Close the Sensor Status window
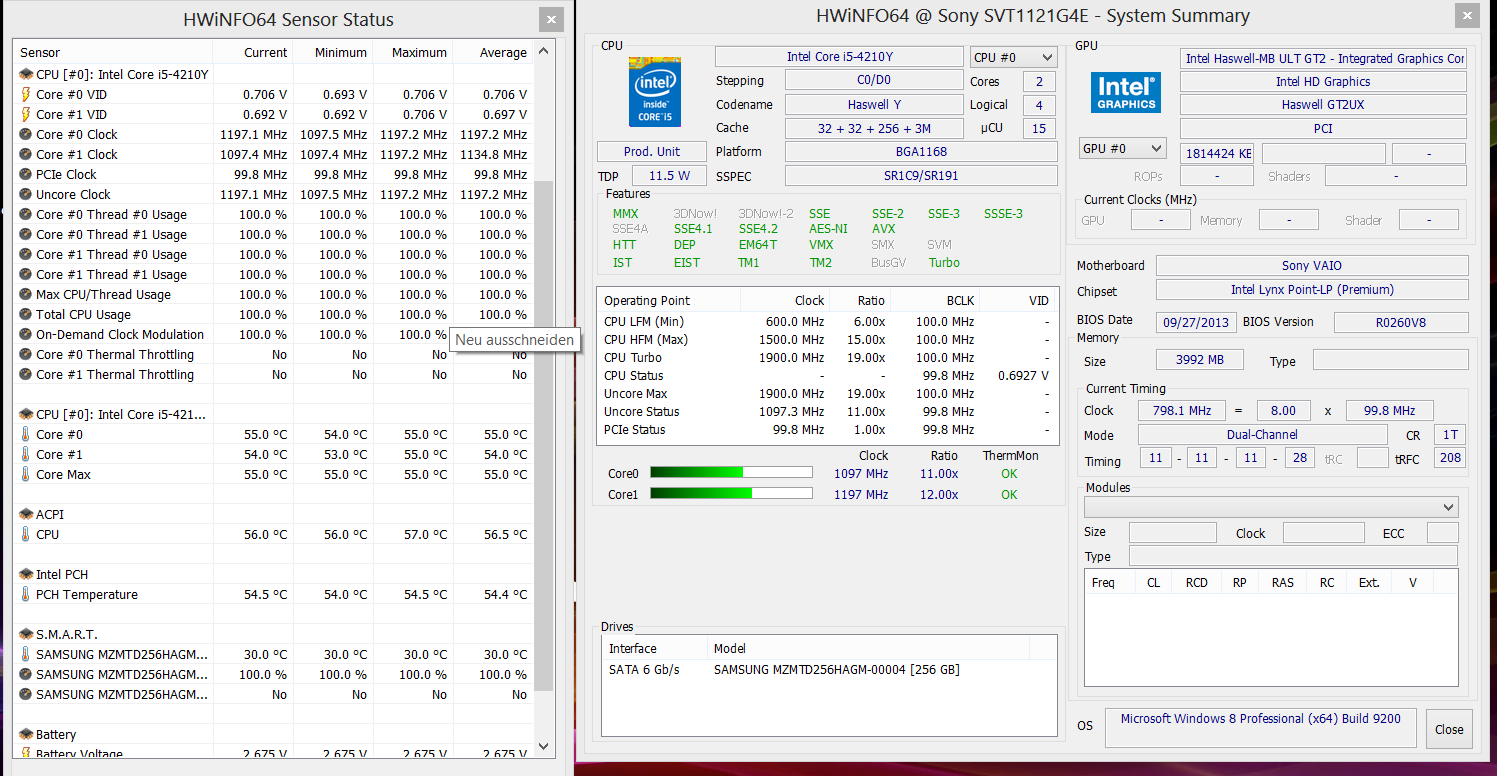The width and height of the screenshot is (1497, 776). 550,19
